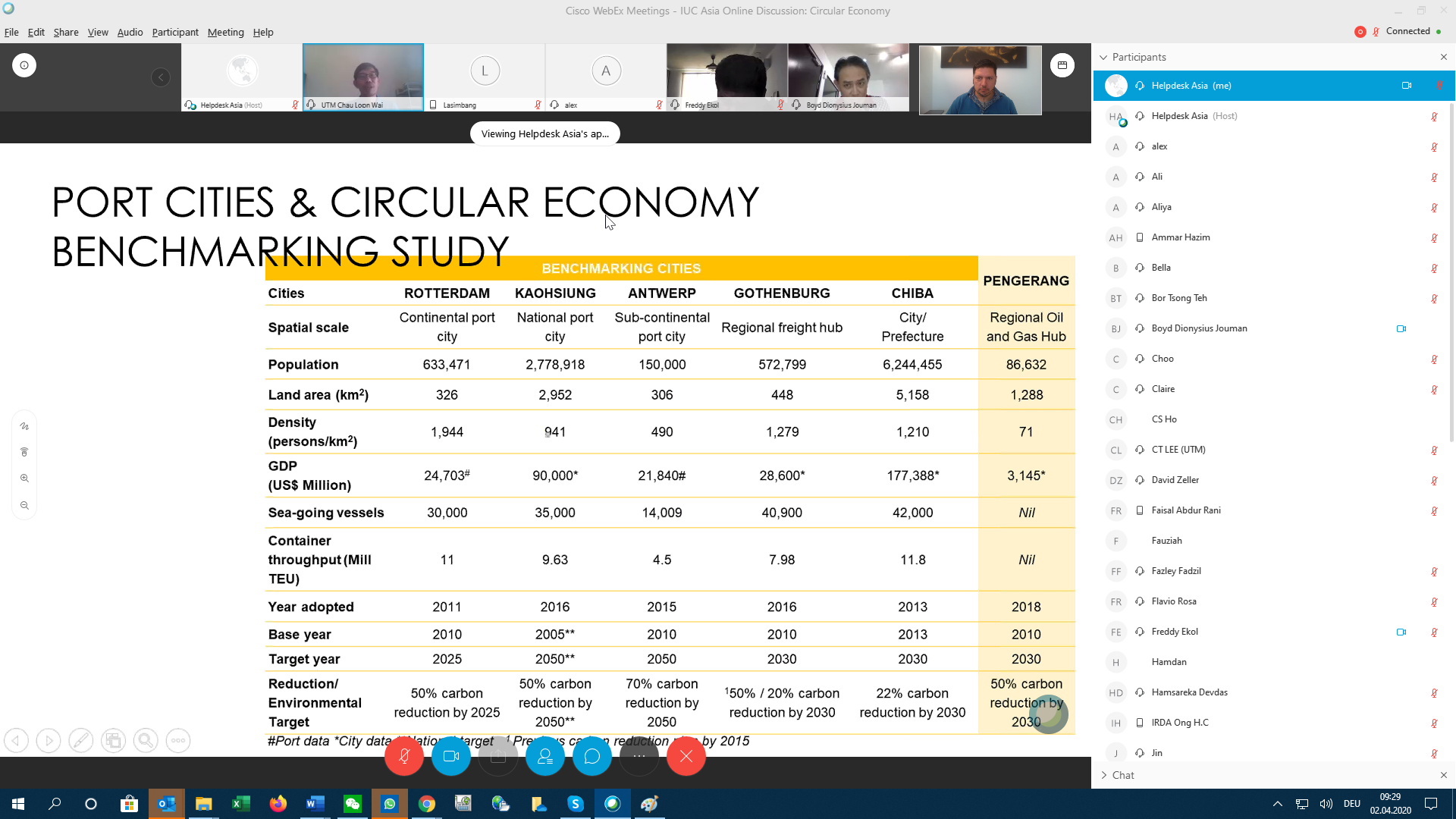Open the Meeting menu
Screen dimensions: 1456x819
[x=225, y=32]
